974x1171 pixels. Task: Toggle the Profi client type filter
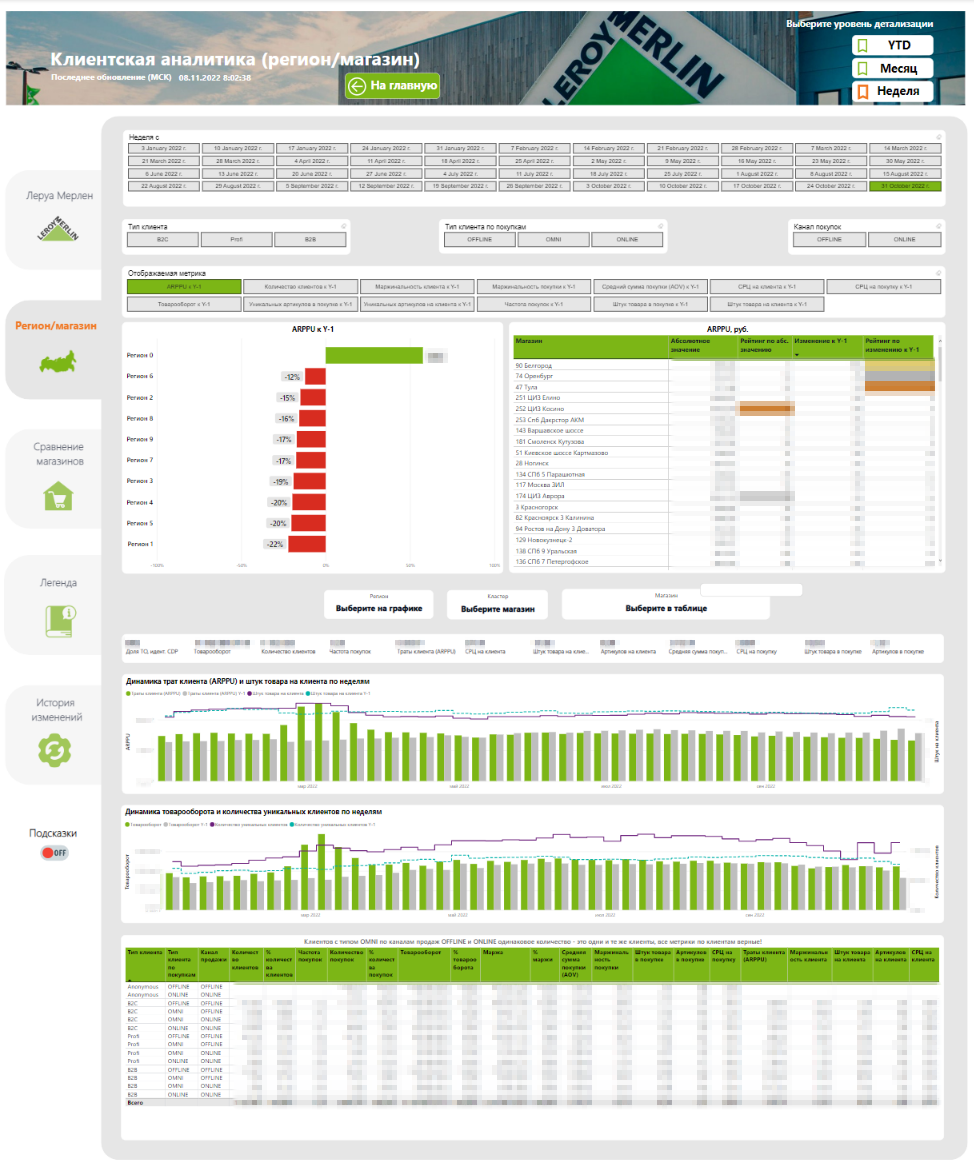coord(236,240)
